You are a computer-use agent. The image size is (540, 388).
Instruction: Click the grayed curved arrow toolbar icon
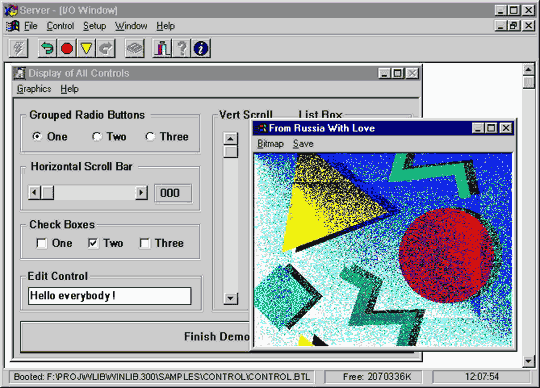coord(106,48)
